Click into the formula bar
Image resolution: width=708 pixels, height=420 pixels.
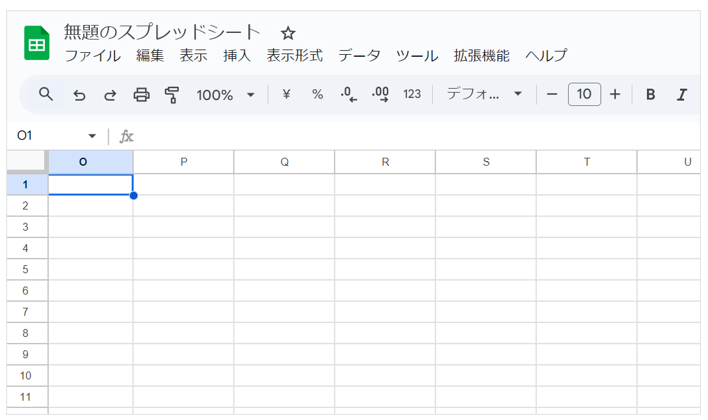tap(415, 136)
